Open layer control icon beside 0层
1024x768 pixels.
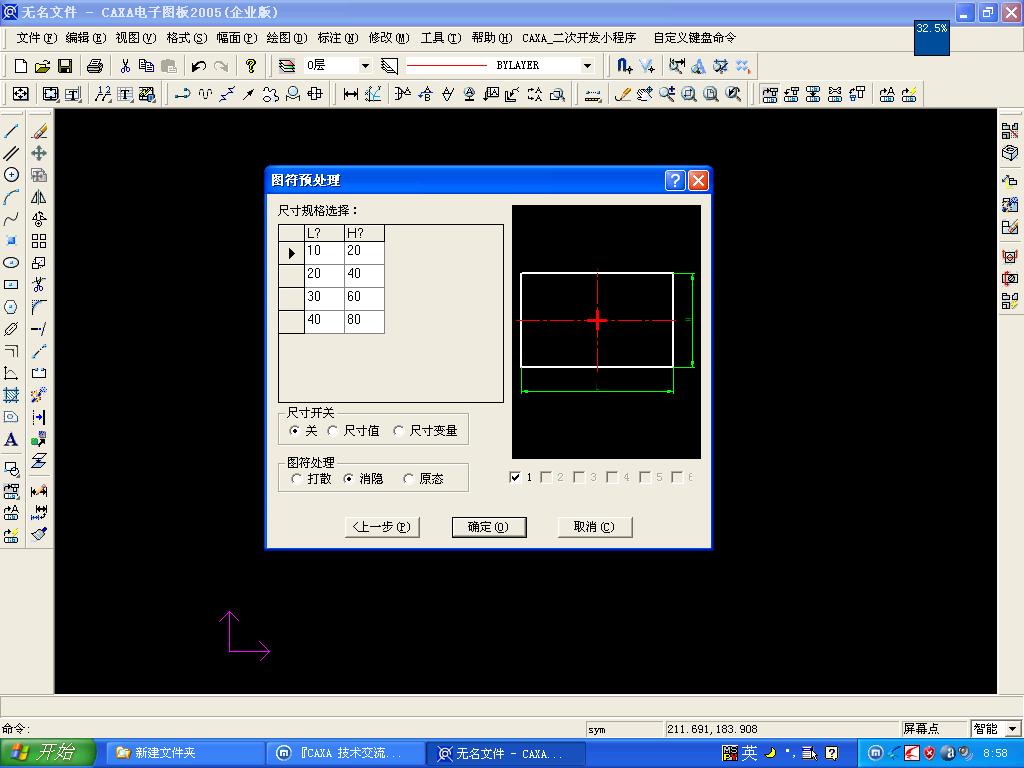coord(287,65)
